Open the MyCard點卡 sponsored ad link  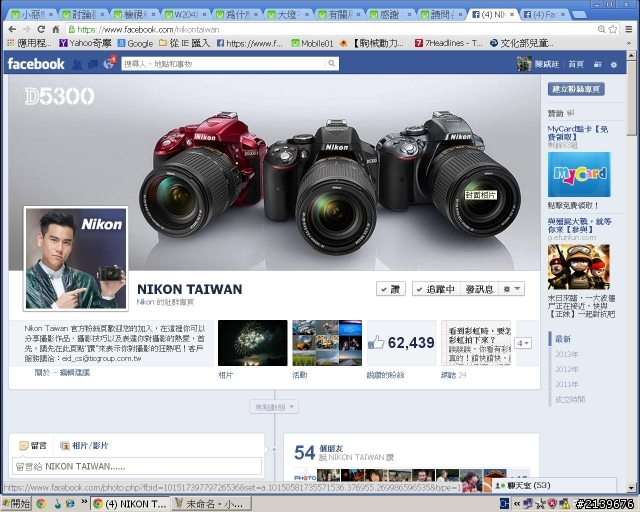(x=578, y=133)
